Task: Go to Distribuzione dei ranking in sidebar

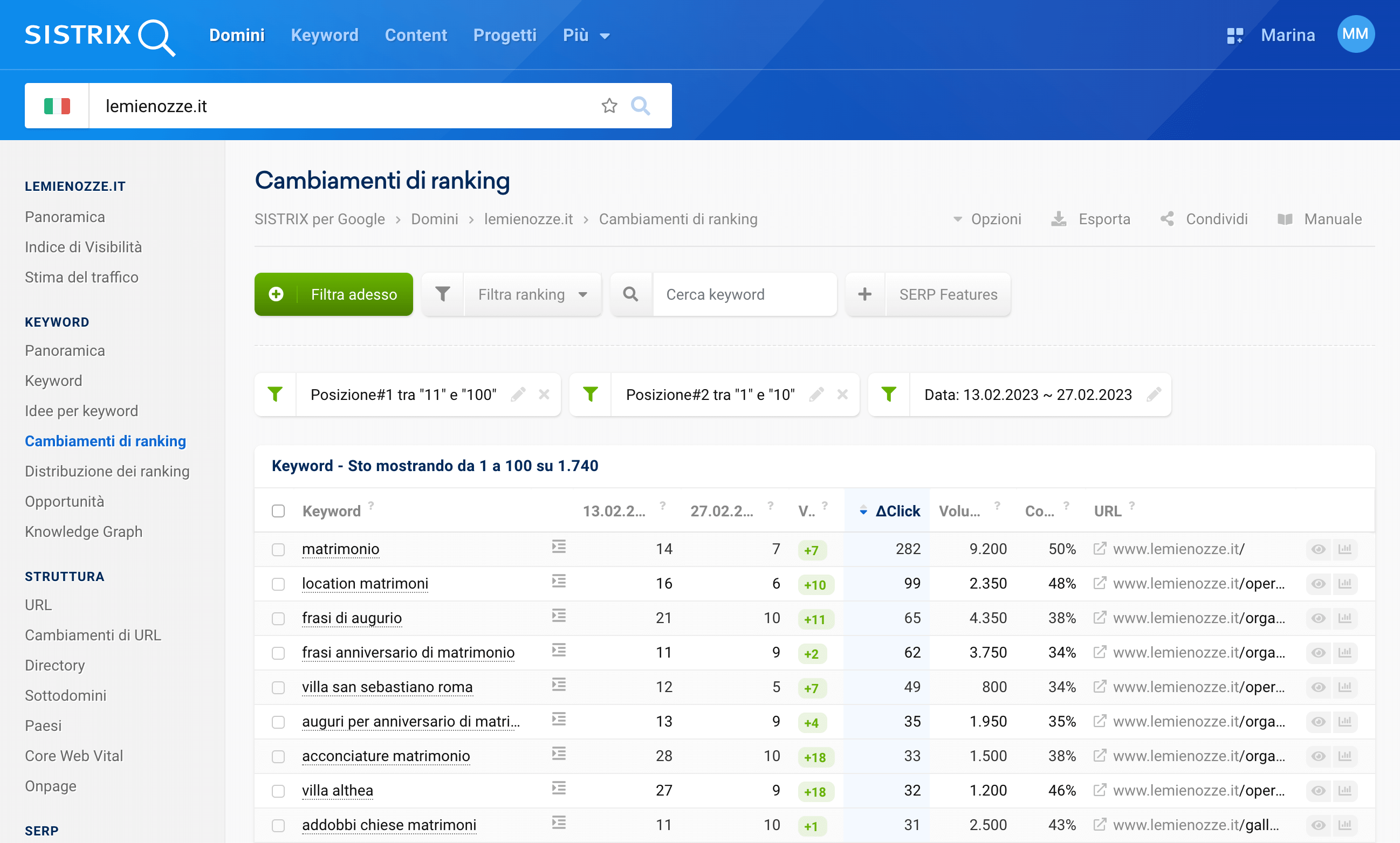Action: tap(107, 472)
